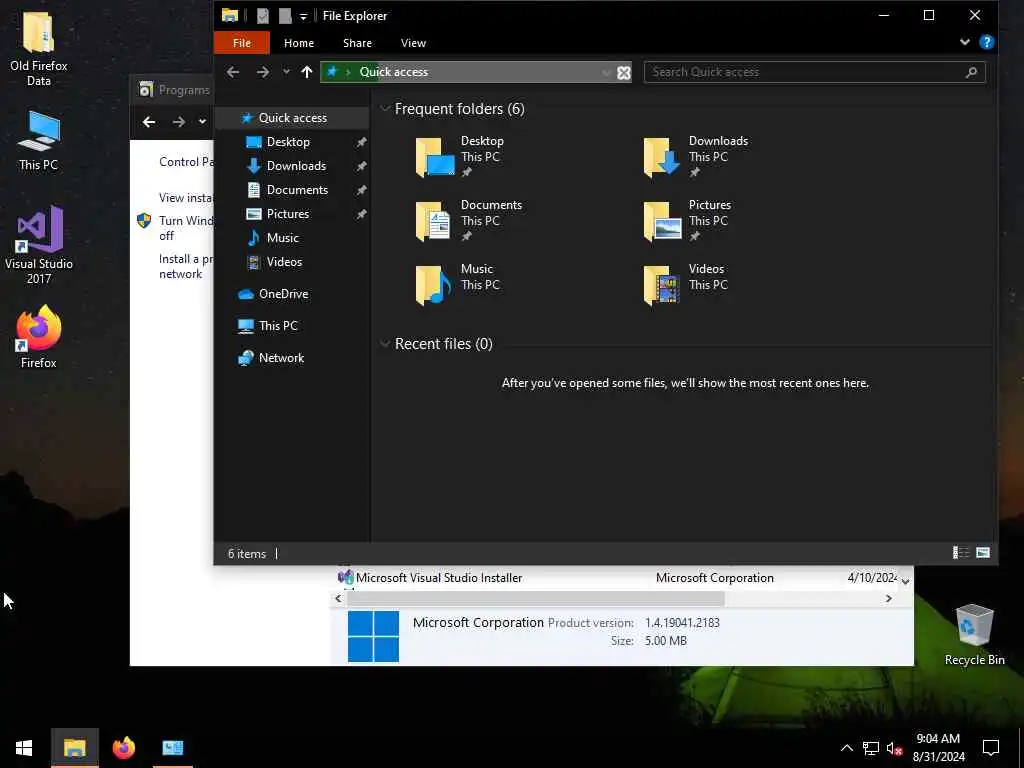
Task: Select Downloads in navigation pane
Action: click(x=296, y=166)
